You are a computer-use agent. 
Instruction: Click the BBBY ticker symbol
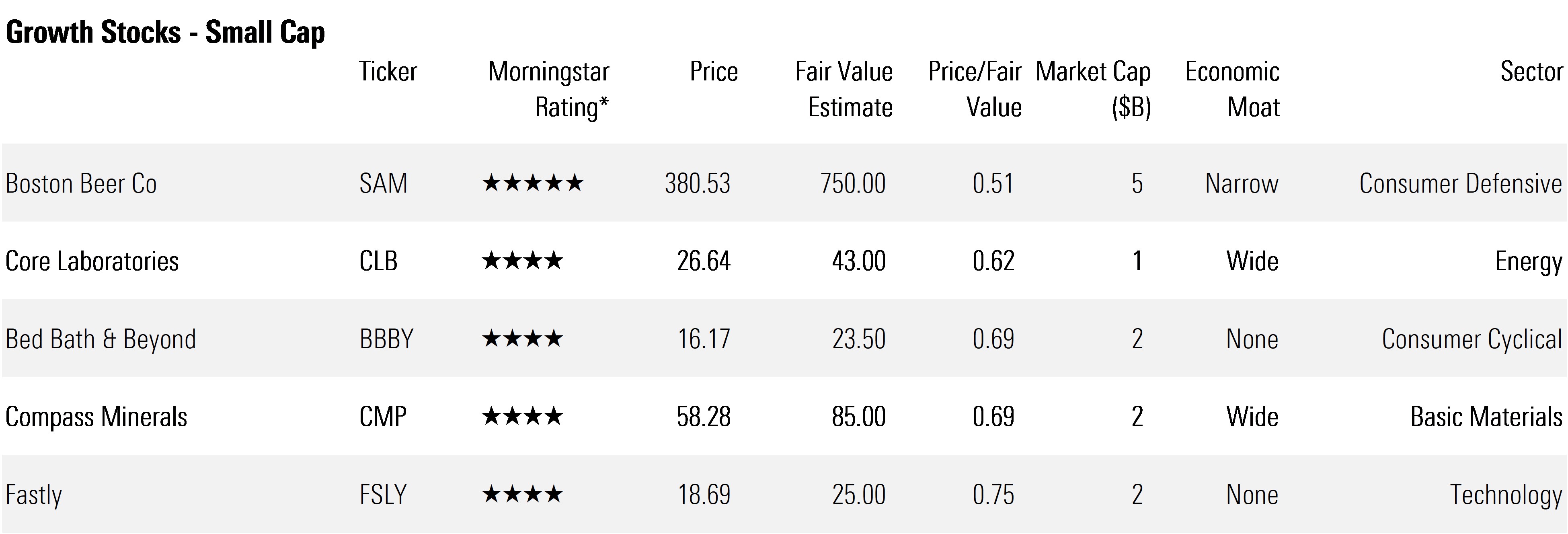(386, 339)
